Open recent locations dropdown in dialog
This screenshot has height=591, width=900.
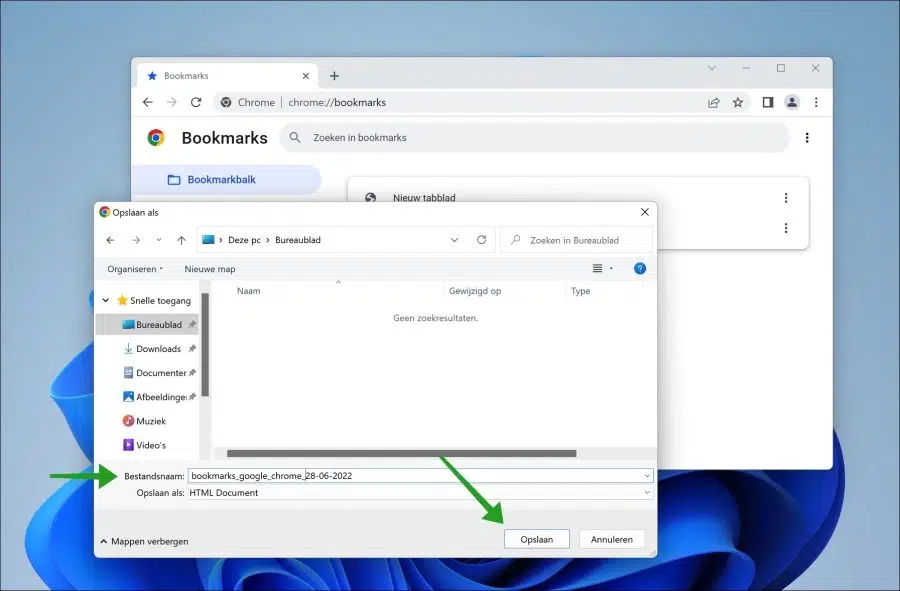tap(159, 240)
